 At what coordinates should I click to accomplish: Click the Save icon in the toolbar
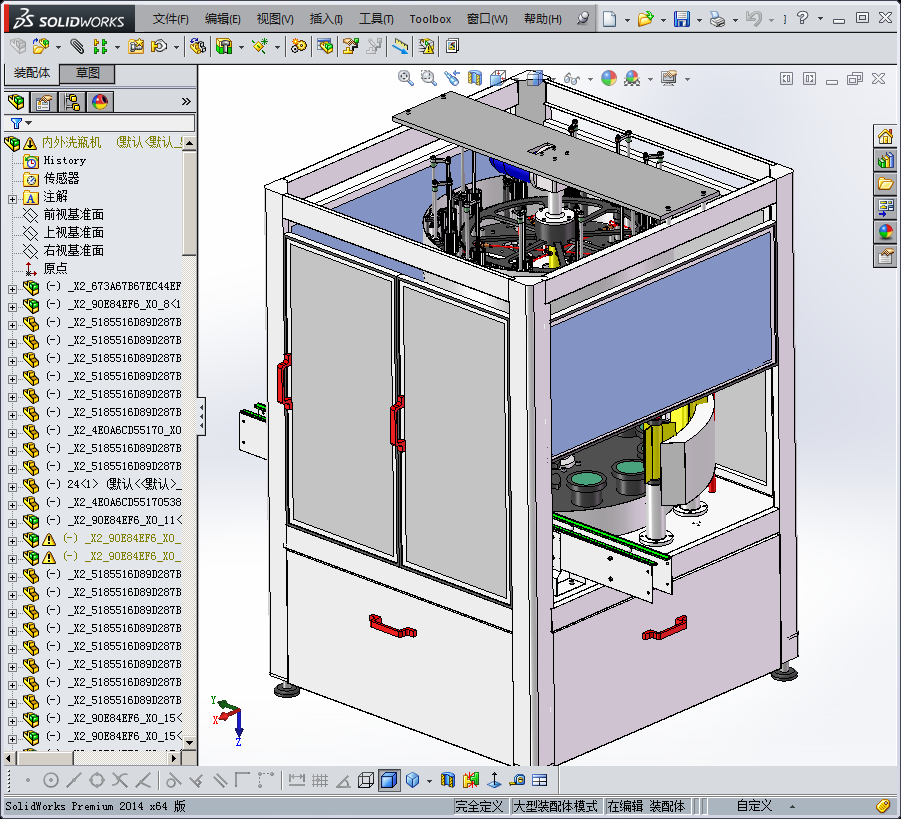(x=681, y=19)
